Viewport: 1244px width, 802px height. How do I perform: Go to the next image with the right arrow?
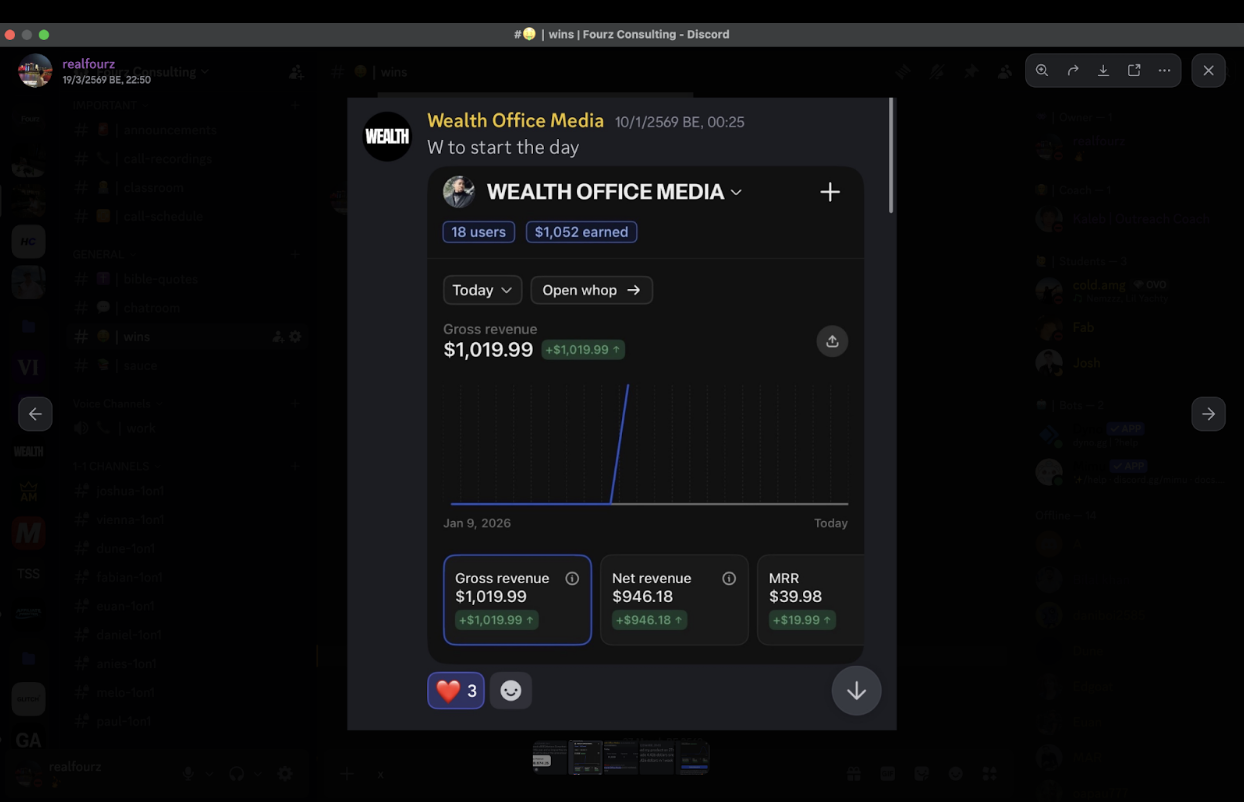click(x=1208, y=414)
